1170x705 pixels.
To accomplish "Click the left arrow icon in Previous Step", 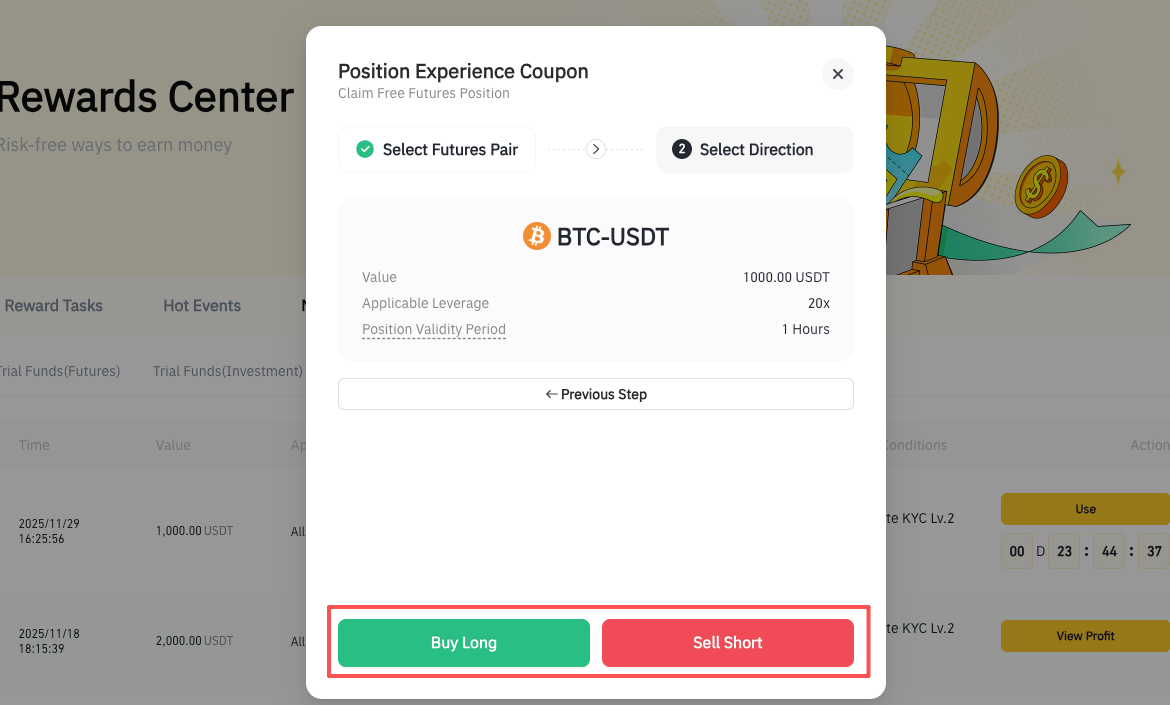I will 551,394.
